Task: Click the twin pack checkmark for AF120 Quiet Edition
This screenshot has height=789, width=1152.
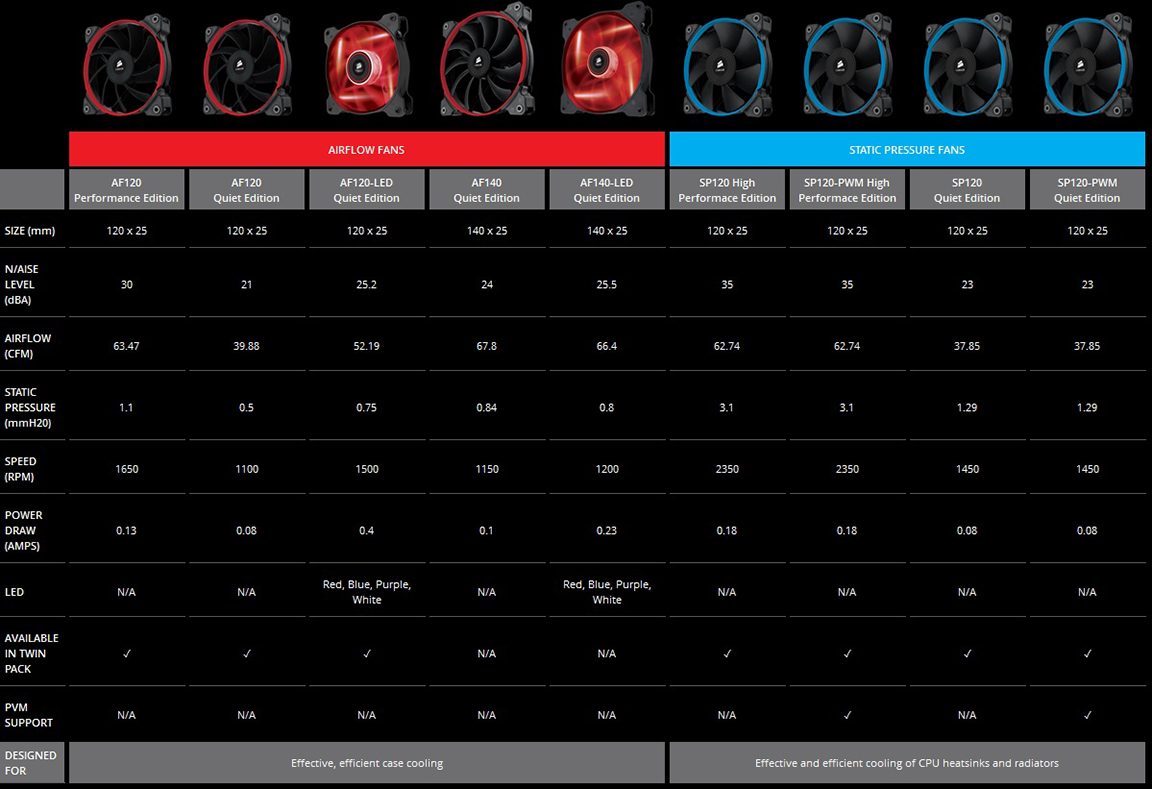Action: [247, 653]
